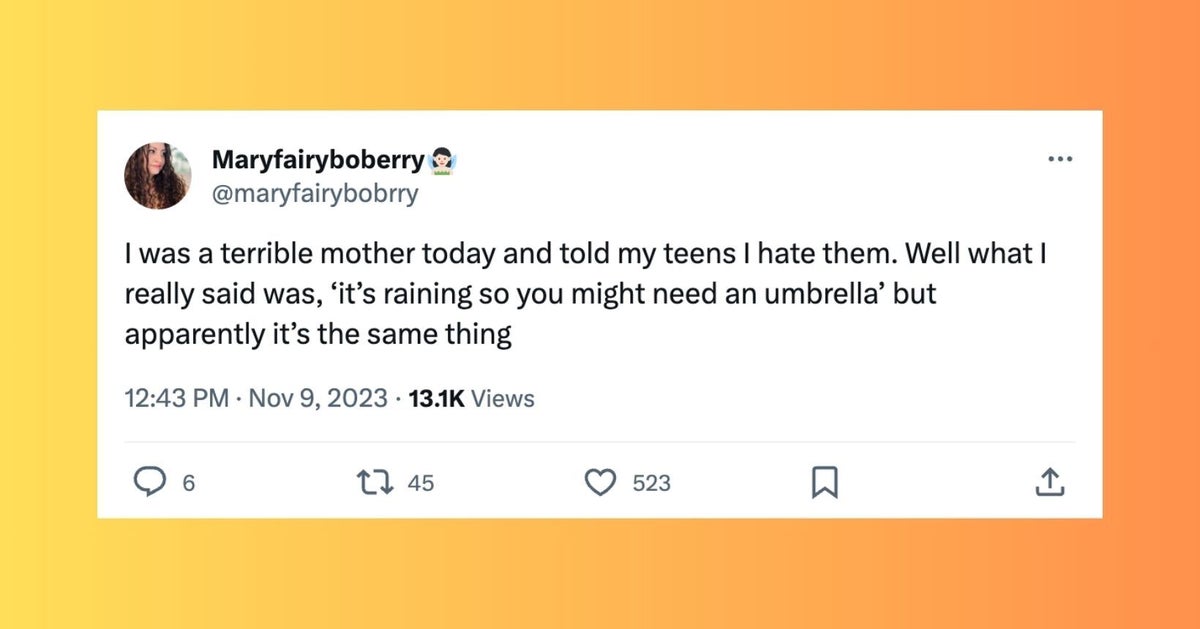The image size is (1200, 629).
Task: Open the three-dot more options menu
Action: pyautogui.click(x=1059, y=157)
